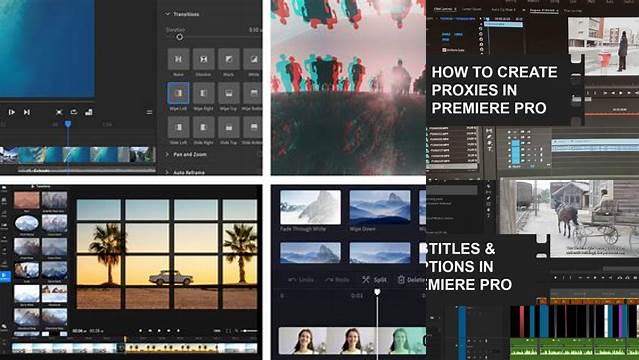This screenshot has height=360, width=639.
Task: Choose the Slide Top transition option
Action: click(229, 128)
